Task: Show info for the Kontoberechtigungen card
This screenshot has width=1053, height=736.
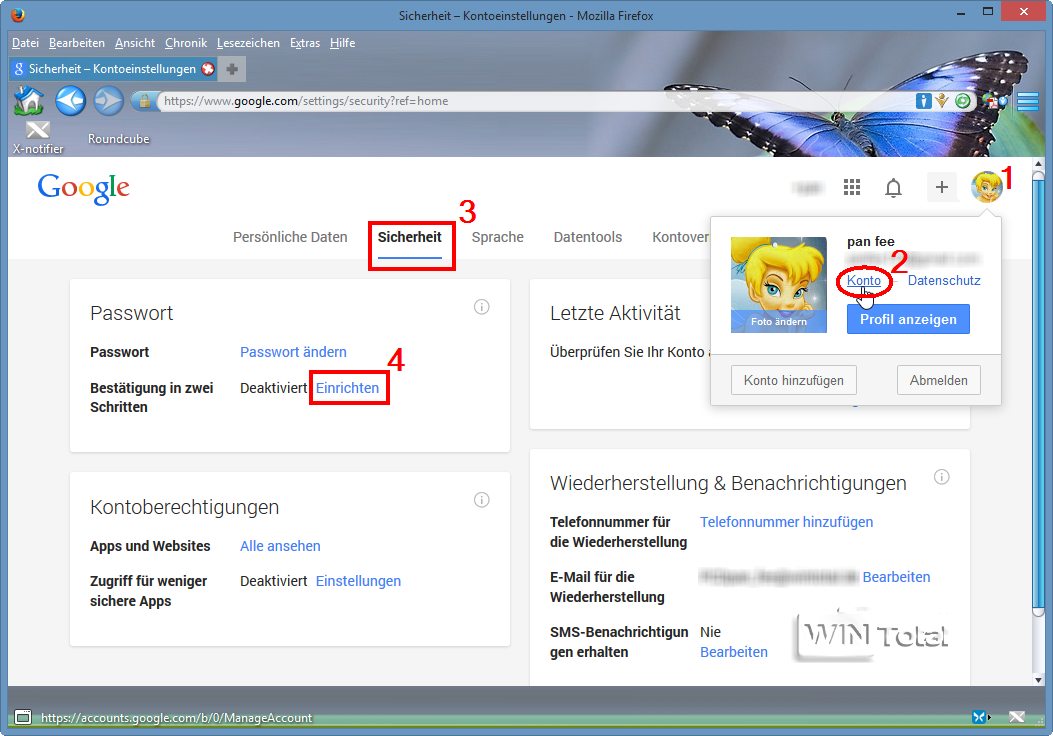Action: pyautogui.click(x=482, y=500)
